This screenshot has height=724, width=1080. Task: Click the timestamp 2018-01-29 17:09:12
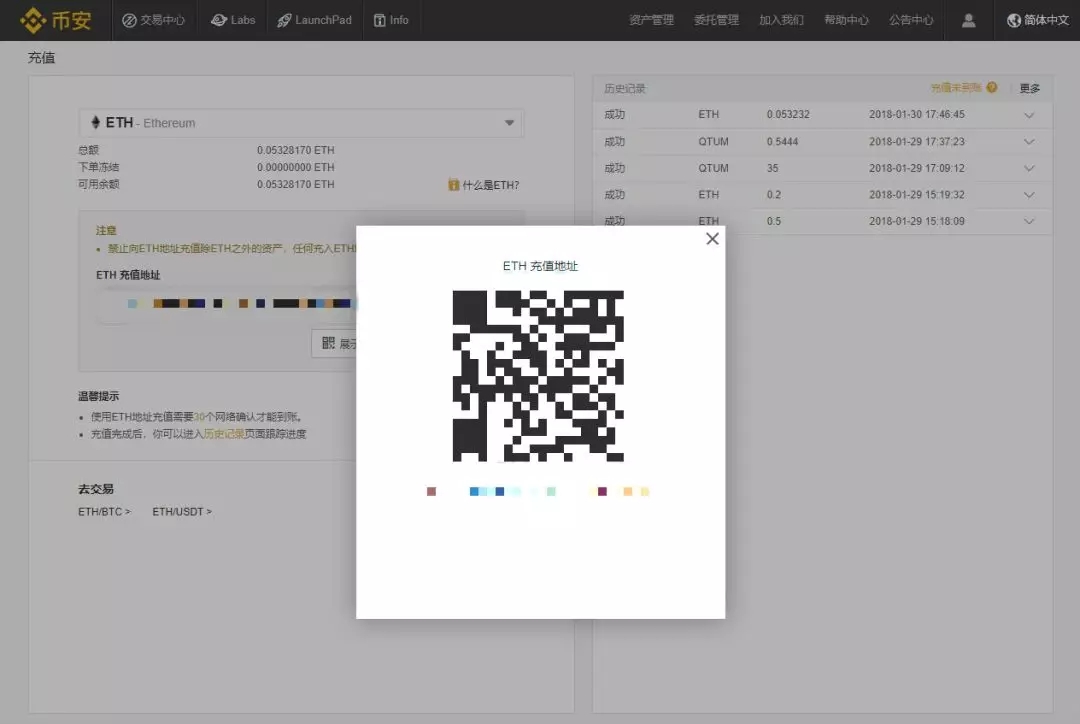click(x=917, y=168)
